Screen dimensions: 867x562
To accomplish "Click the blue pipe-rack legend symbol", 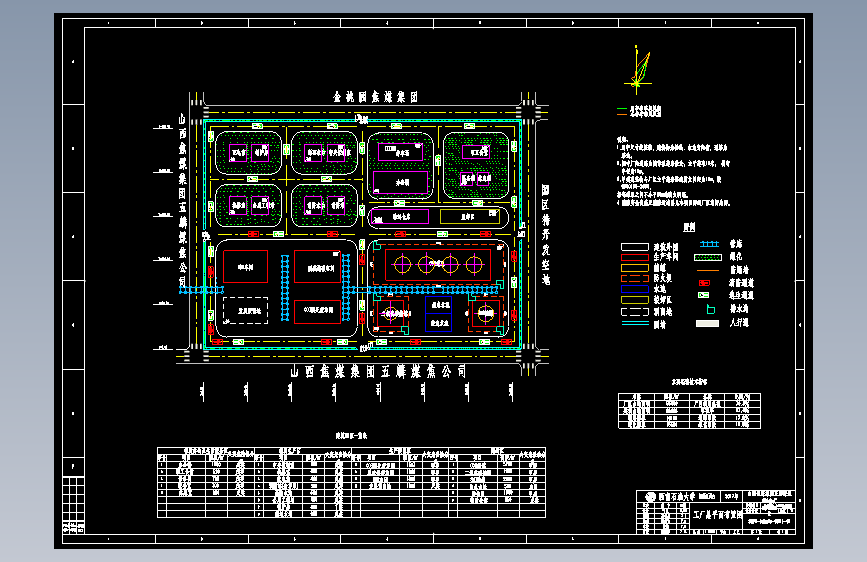I will coord(709,244).
